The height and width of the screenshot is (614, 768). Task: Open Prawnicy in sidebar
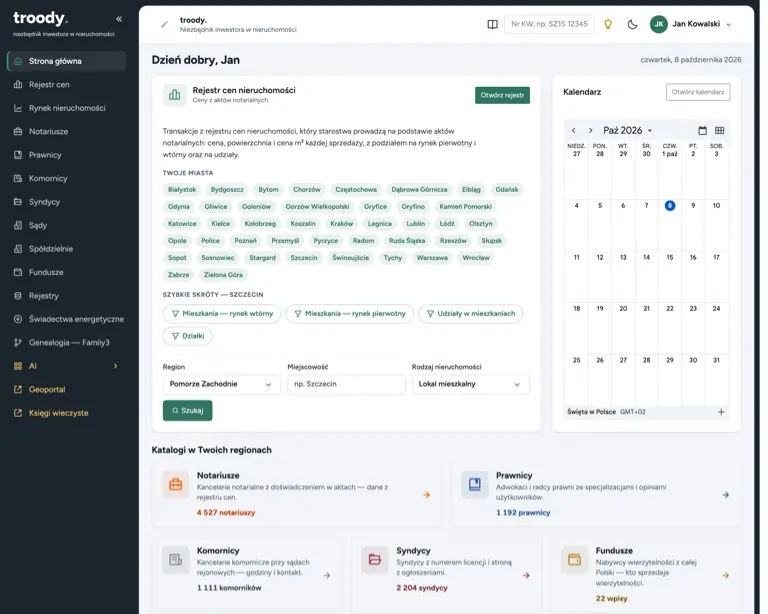pyautogui.click(x=67, y=155)
